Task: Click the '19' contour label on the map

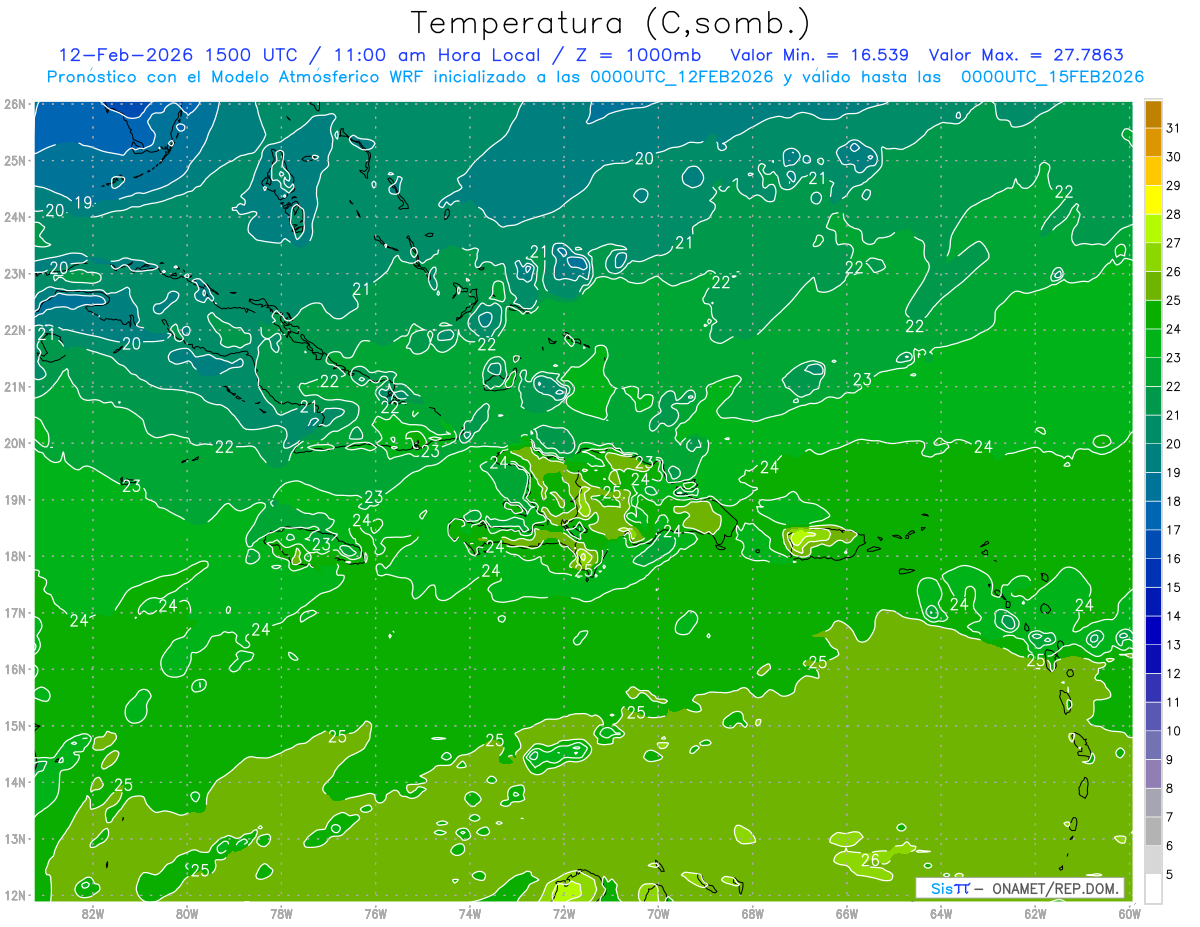Action: pos(84,202)
